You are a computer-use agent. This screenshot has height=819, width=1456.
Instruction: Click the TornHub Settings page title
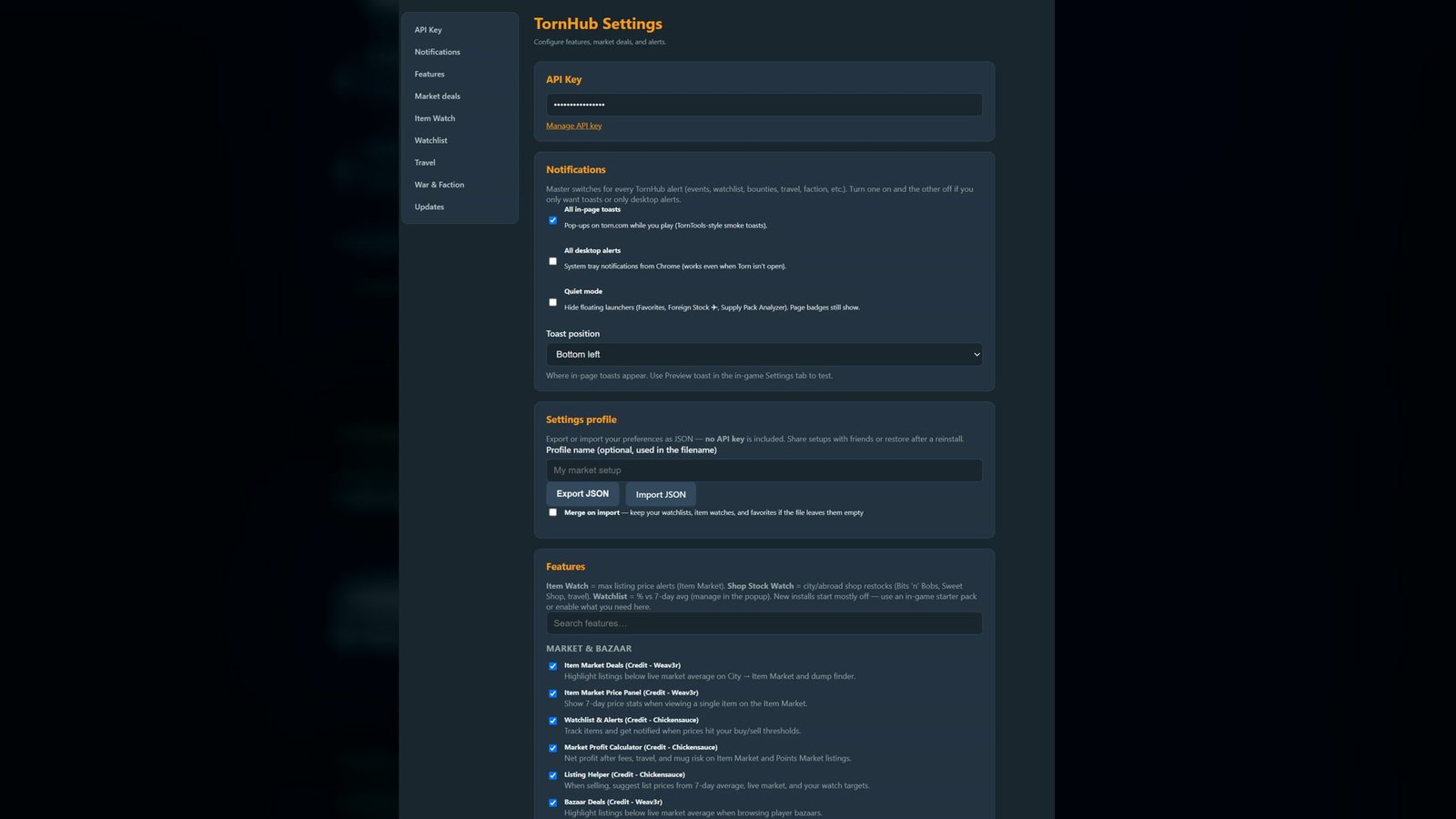(x=598, y=24)
